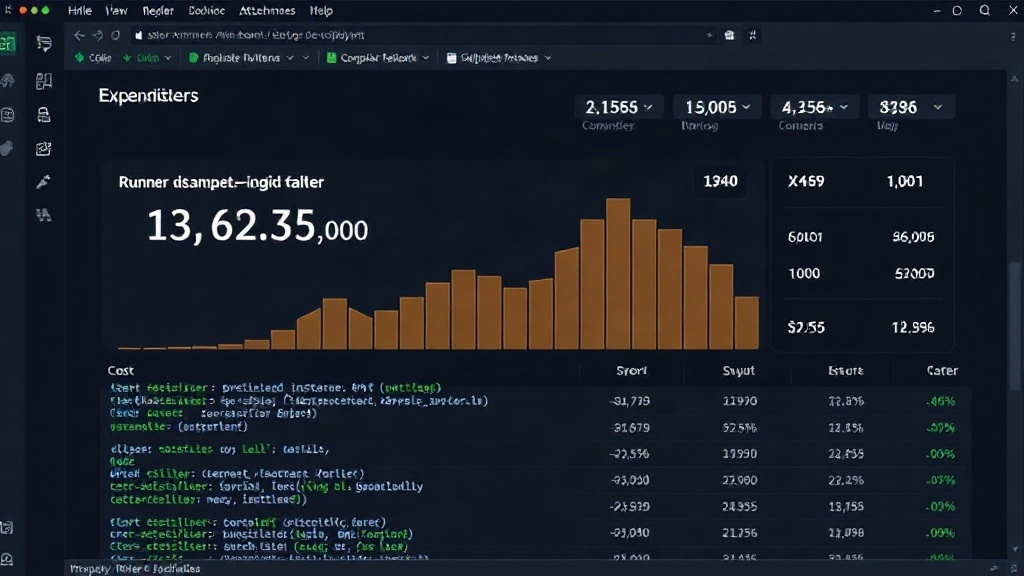Click the white Gilpllett toolbar icon
This screenshot has height=576, width=1024.
point(451,57)
